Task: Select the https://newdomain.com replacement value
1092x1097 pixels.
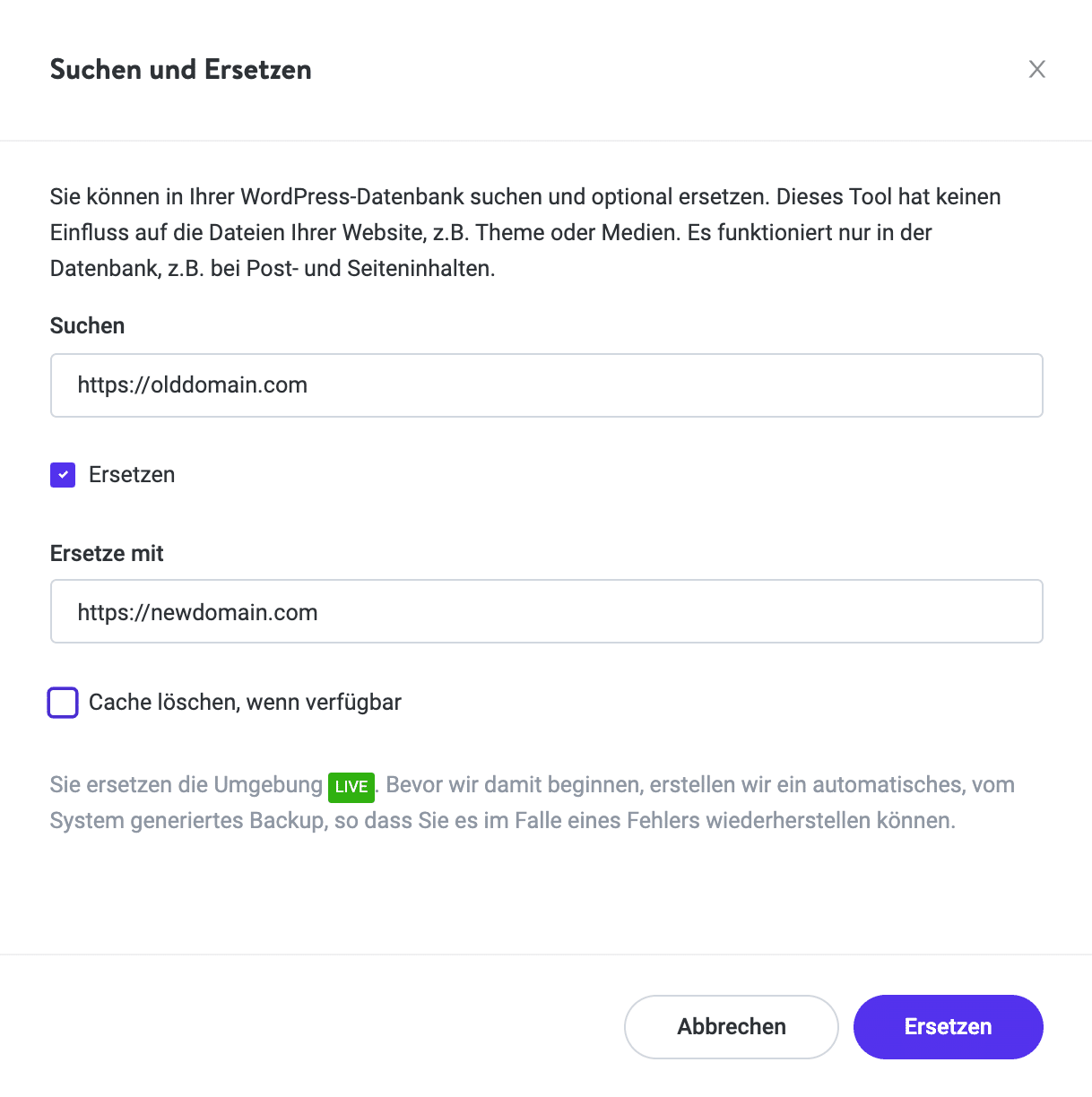Action: tap(197, 611)
